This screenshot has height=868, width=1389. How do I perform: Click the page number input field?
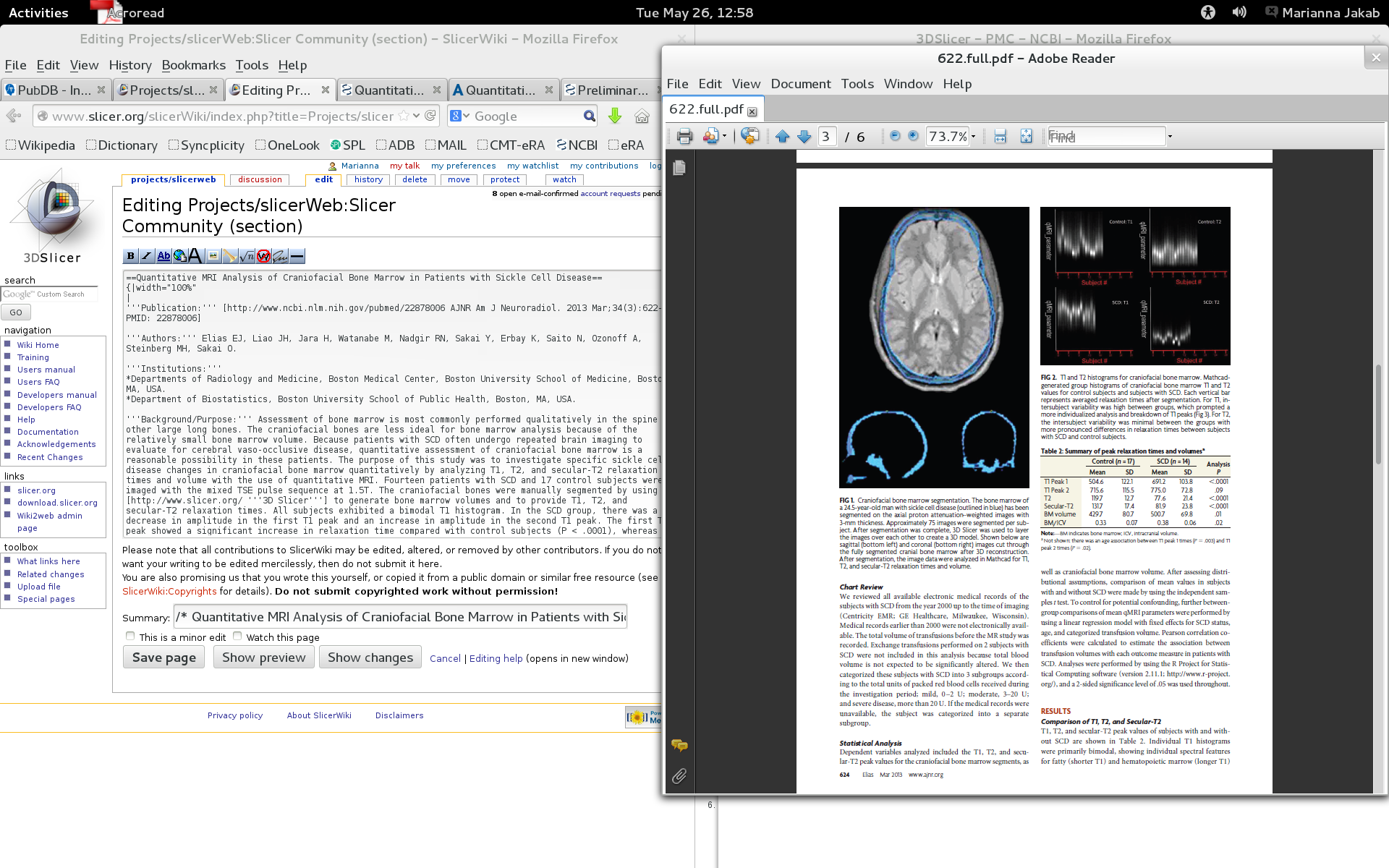pos(827,136)
